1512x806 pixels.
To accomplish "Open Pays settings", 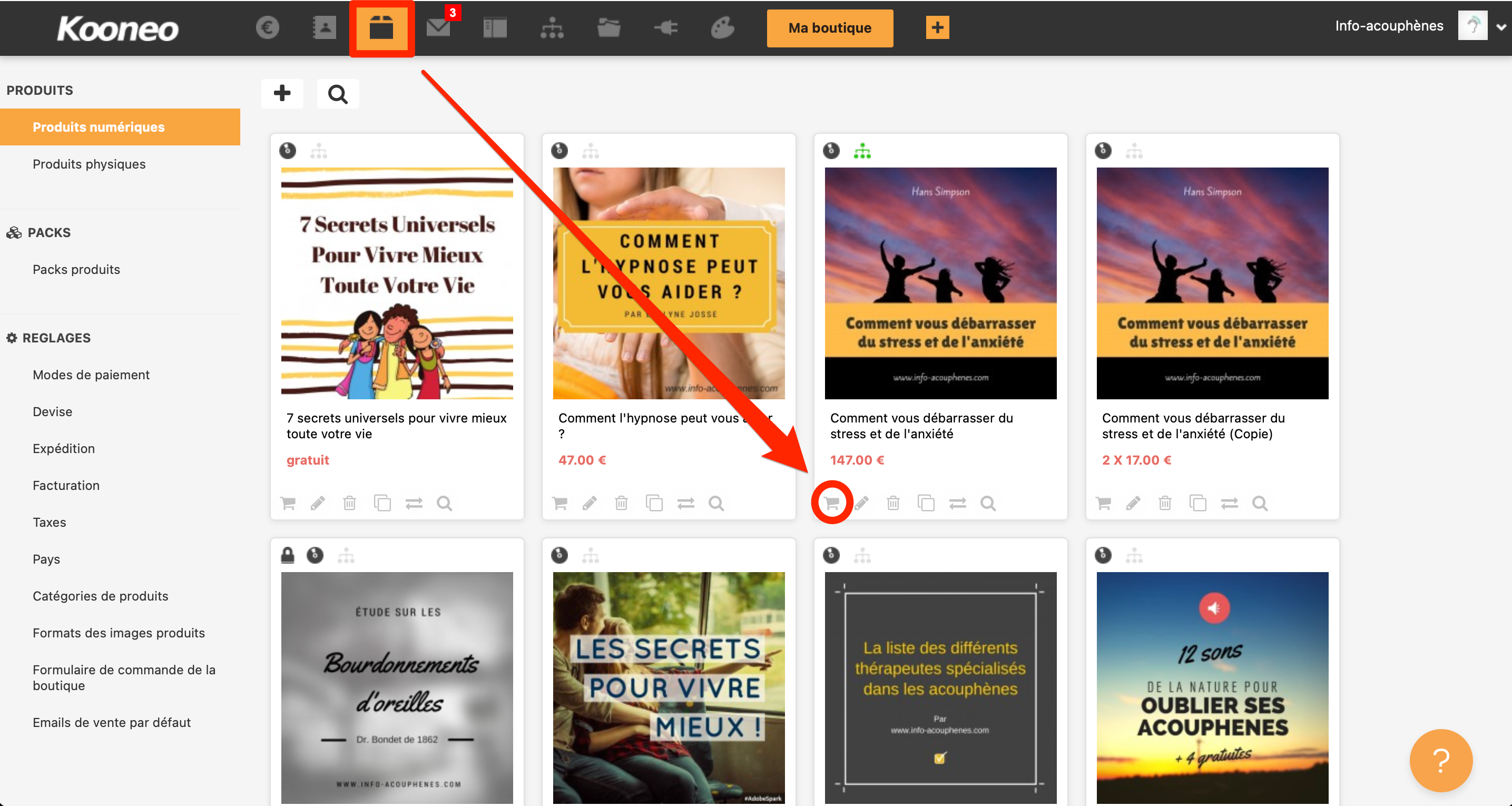I will pyautogui.click(x=46, y=559).
